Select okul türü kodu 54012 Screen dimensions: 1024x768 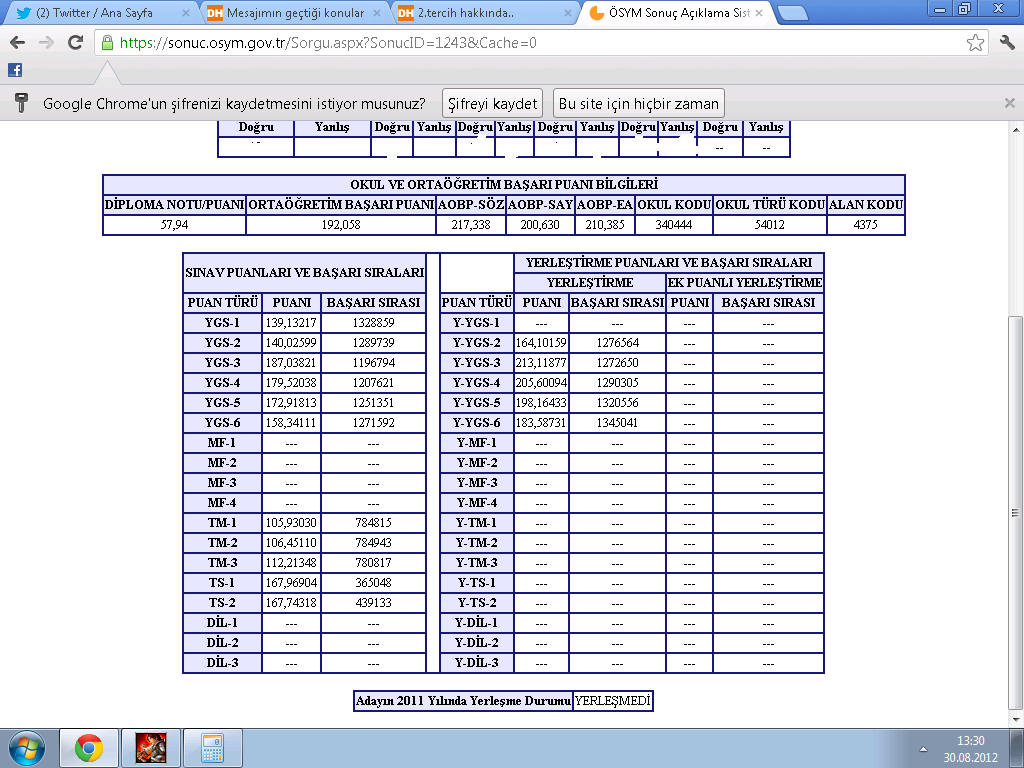click(770, 225)
